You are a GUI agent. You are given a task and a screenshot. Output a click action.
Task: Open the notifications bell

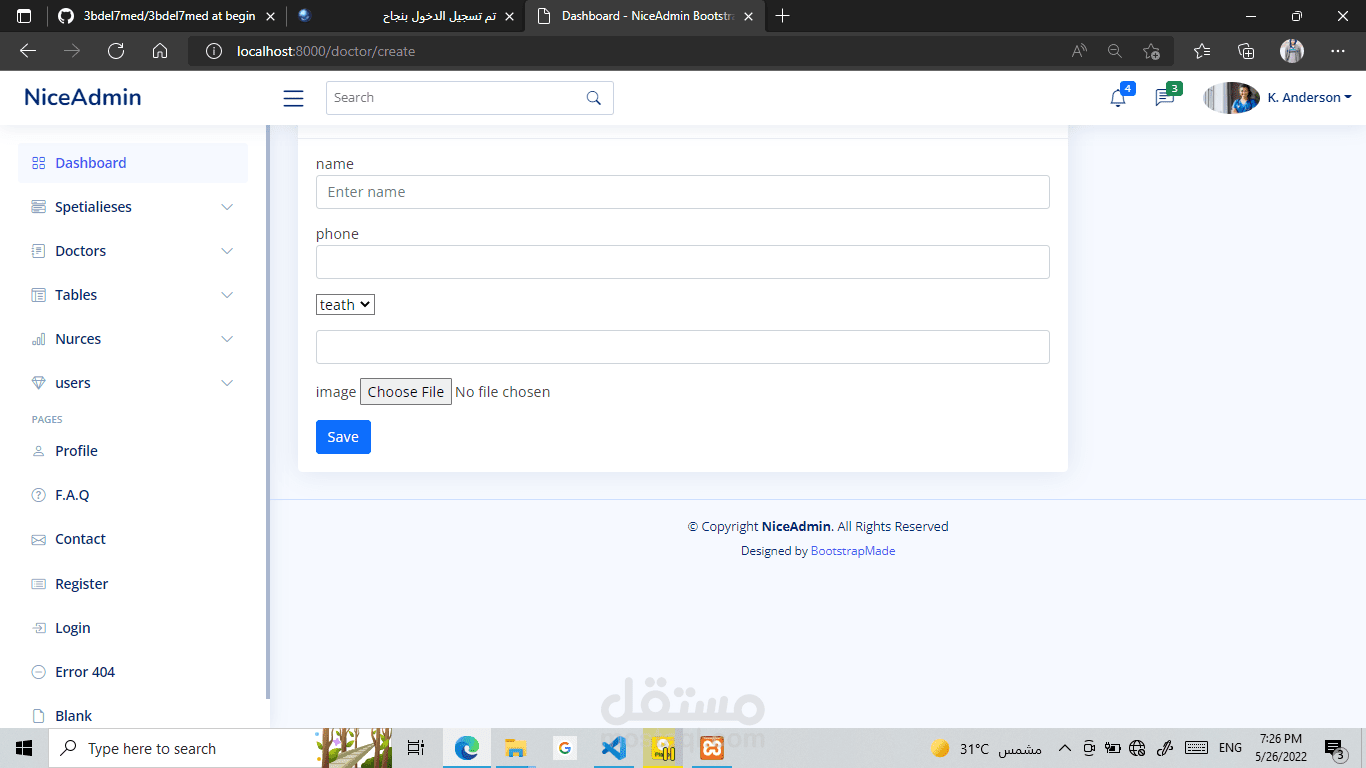[x=1118, y=98]
